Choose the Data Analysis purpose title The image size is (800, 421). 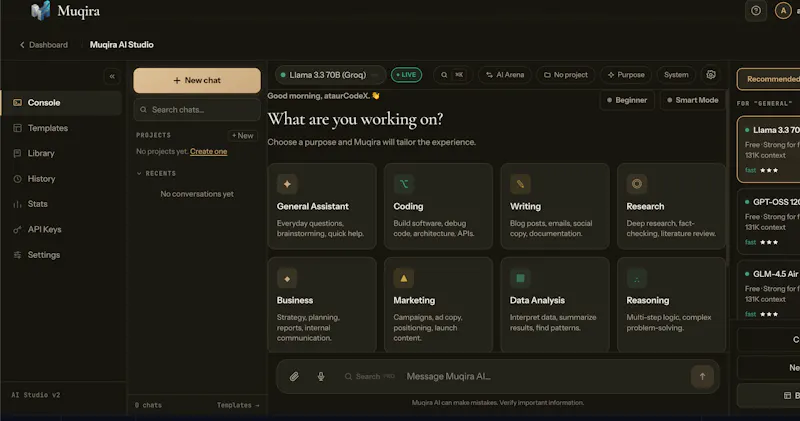(x=537, y=301)
